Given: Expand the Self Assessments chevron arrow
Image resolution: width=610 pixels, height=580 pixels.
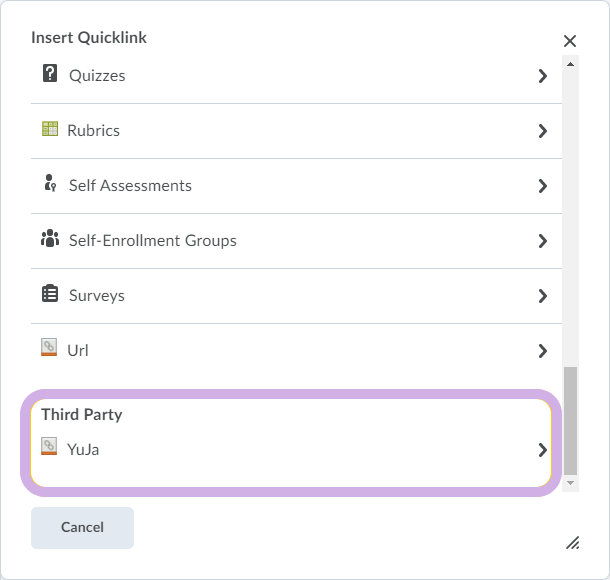Looking at the screenshot, I should coord(543,186).
